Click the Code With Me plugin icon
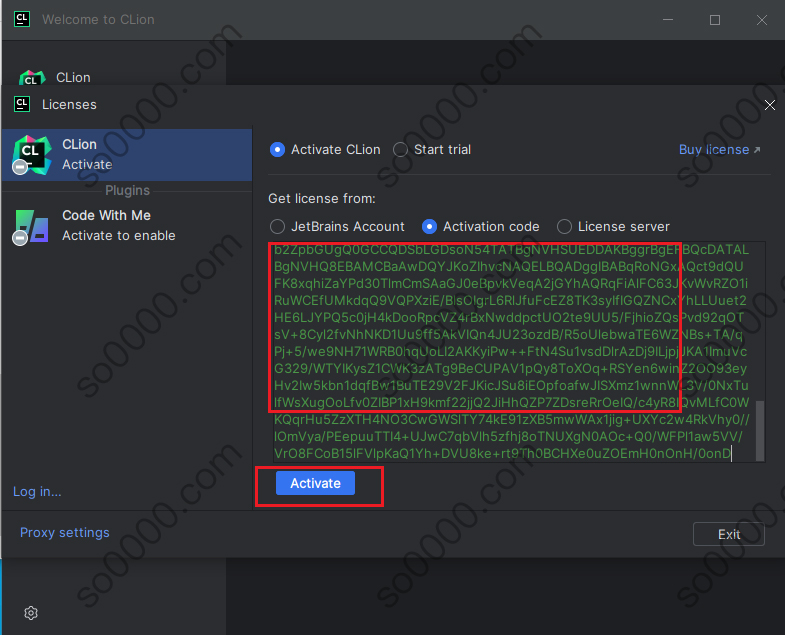Image resolution: width=785 pixels, height=635 pixels. [32, 226]
